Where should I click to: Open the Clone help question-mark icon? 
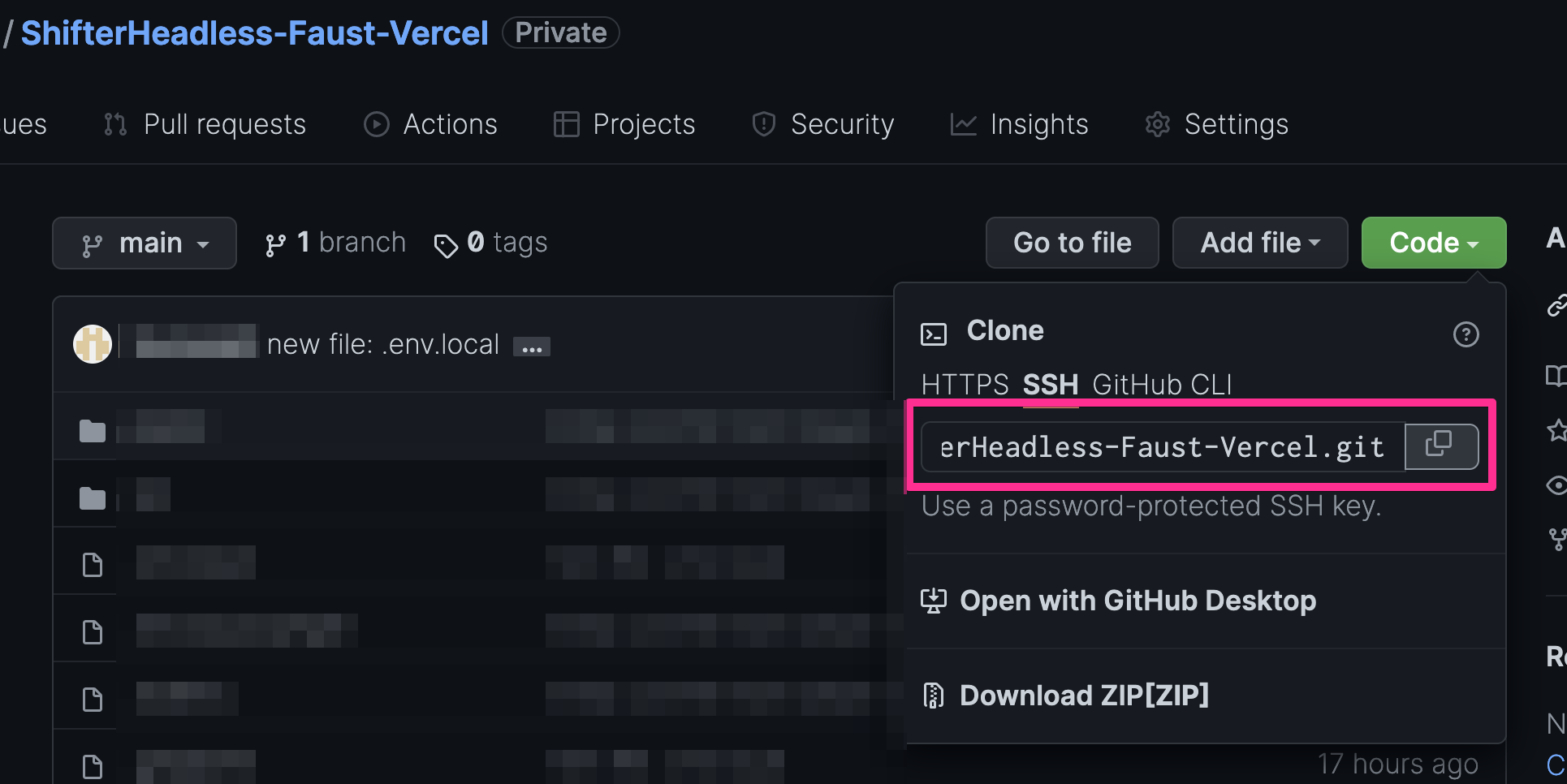pos(1466,334)
